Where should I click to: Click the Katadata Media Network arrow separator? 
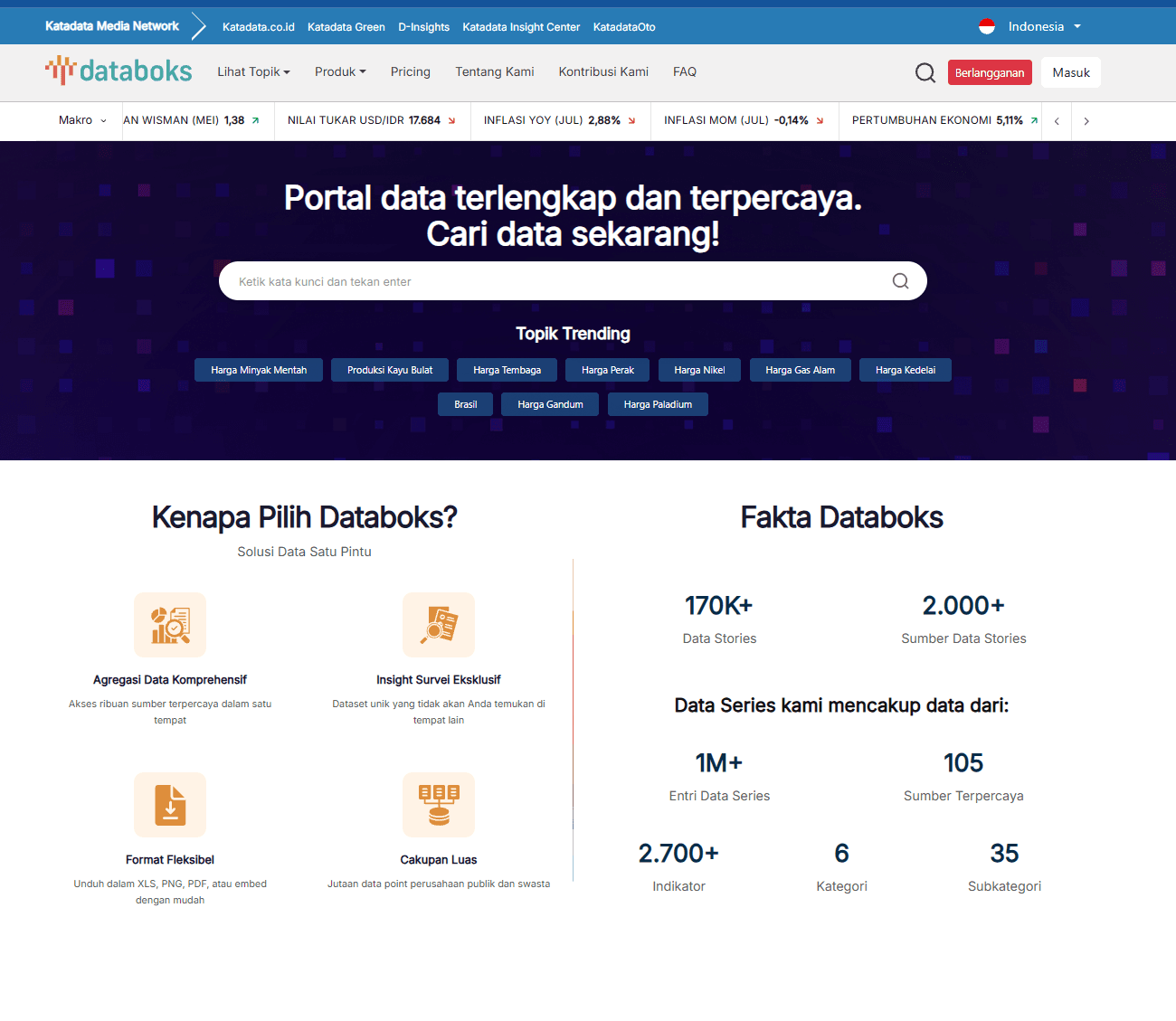click(x=199, y=26)
